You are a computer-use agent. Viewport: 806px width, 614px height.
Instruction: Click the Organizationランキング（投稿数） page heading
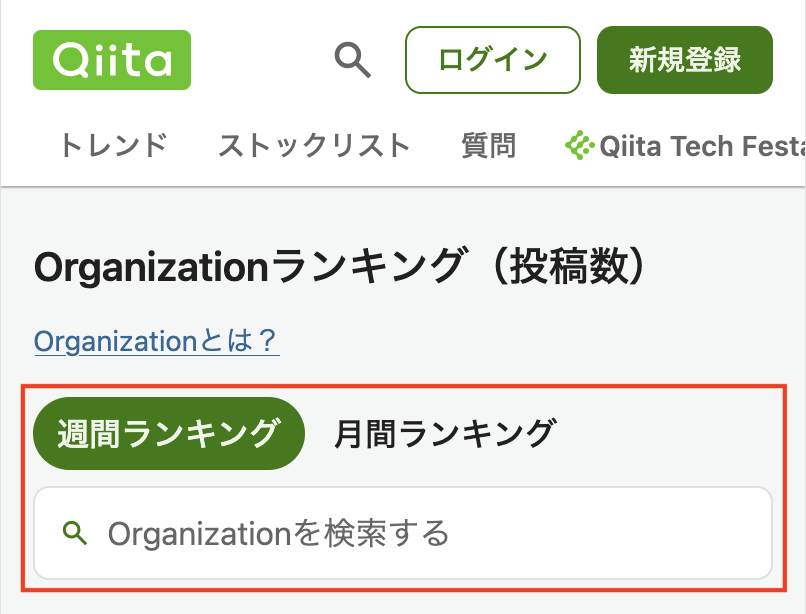[x=340, y=266]
